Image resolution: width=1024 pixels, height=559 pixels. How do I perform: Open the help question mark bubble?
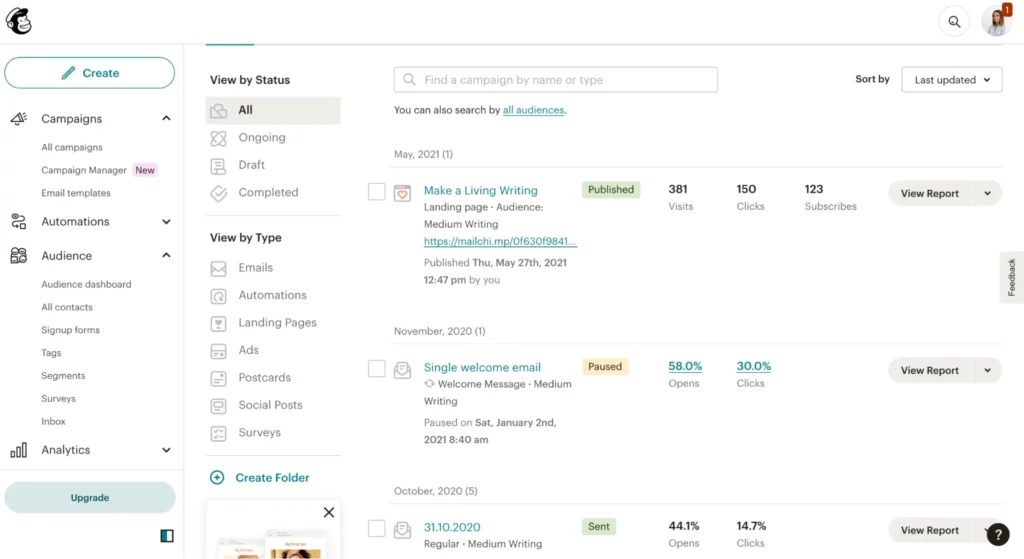pos(998,534)
